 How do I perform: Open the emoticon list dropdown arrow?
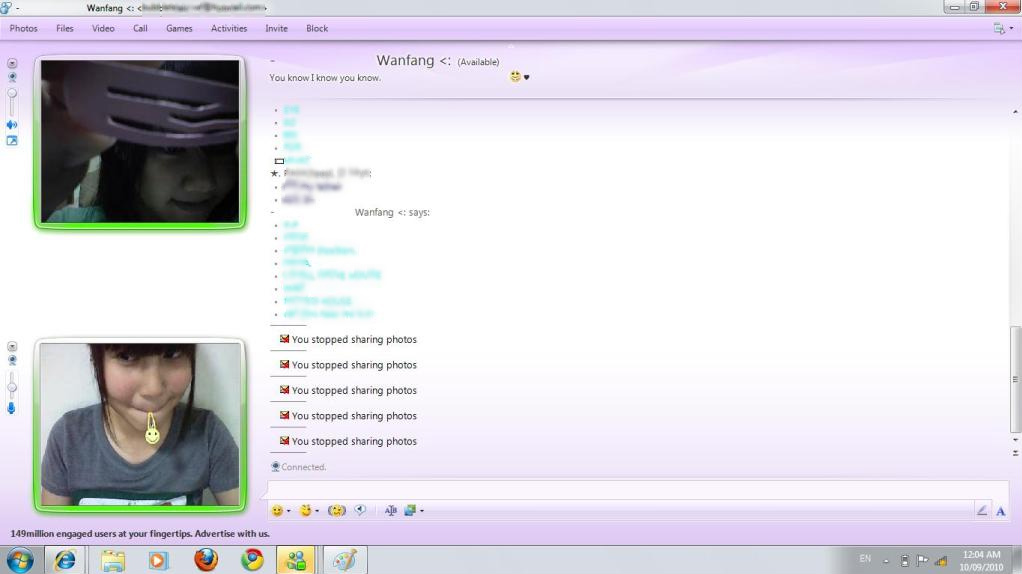[289, 511]
